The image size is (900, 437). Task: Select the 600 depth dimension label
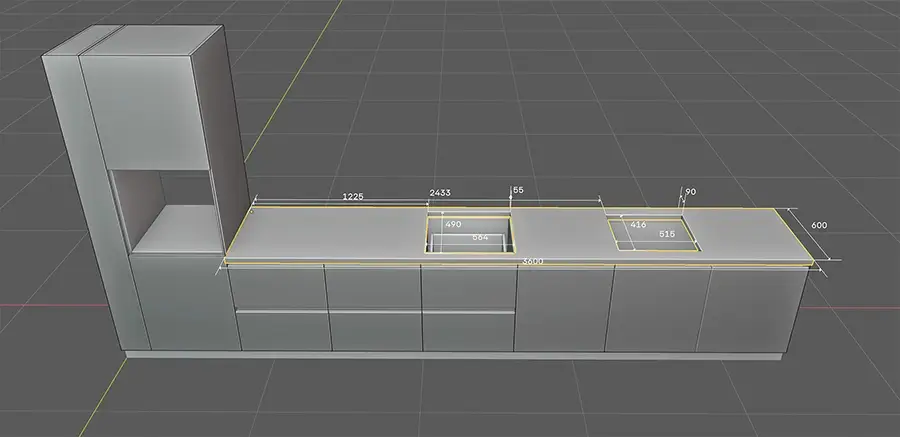click(819, 226)
